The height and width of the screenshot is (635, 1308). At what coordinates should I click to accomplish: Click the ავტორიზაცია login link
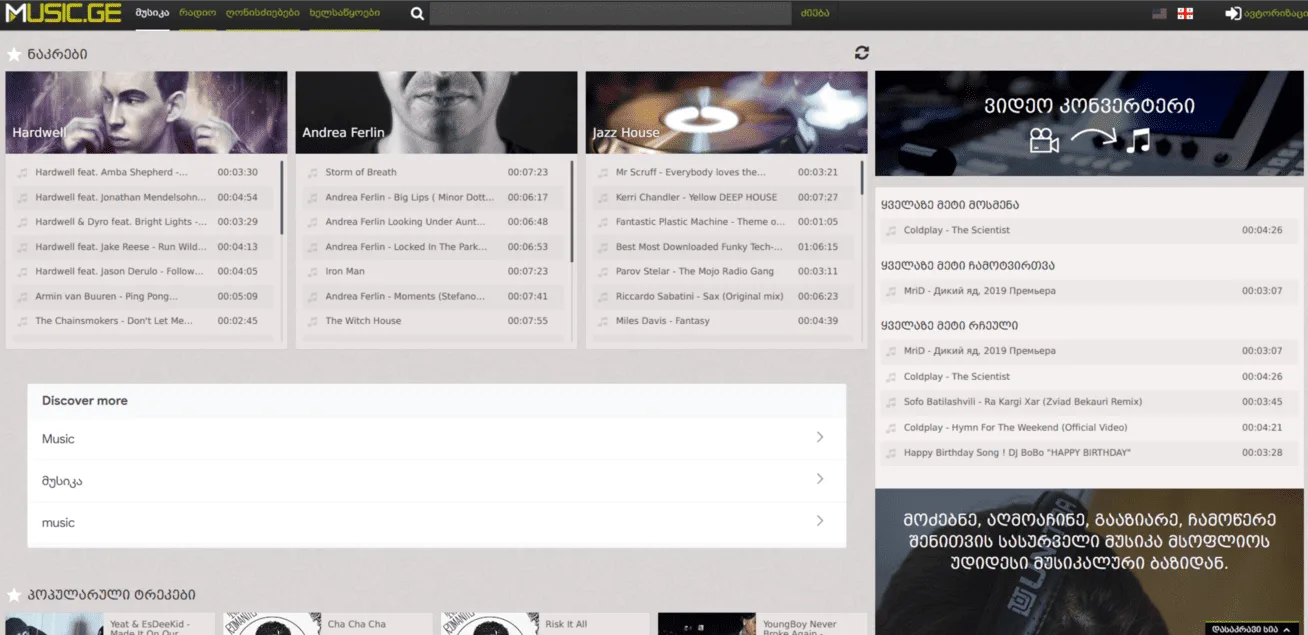tap(1275, 14)
